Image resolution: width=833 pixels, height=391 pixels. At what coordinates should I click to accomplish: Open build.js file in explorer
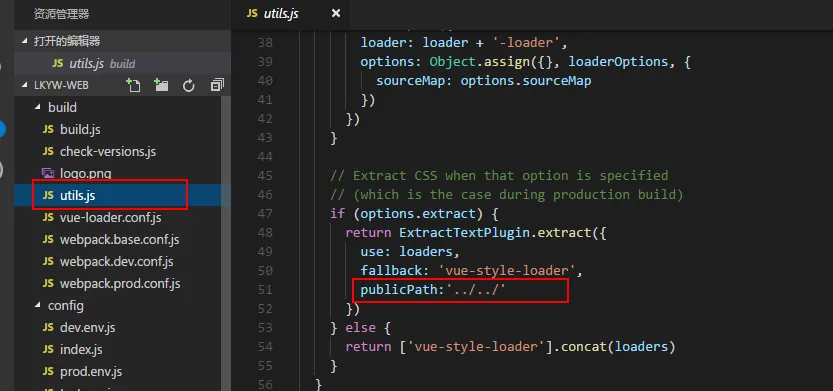(x=80, y=129)
